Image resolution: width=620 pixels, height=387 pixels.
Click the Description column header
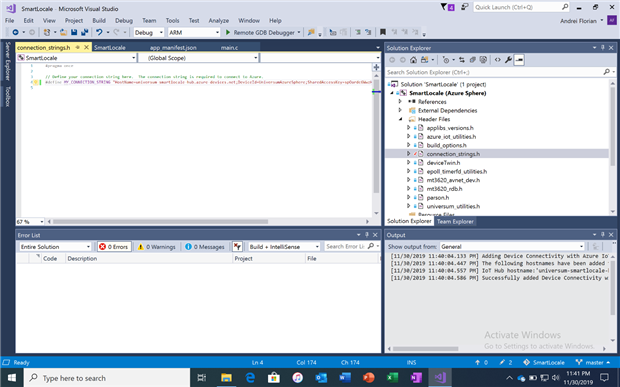[149, 259]
